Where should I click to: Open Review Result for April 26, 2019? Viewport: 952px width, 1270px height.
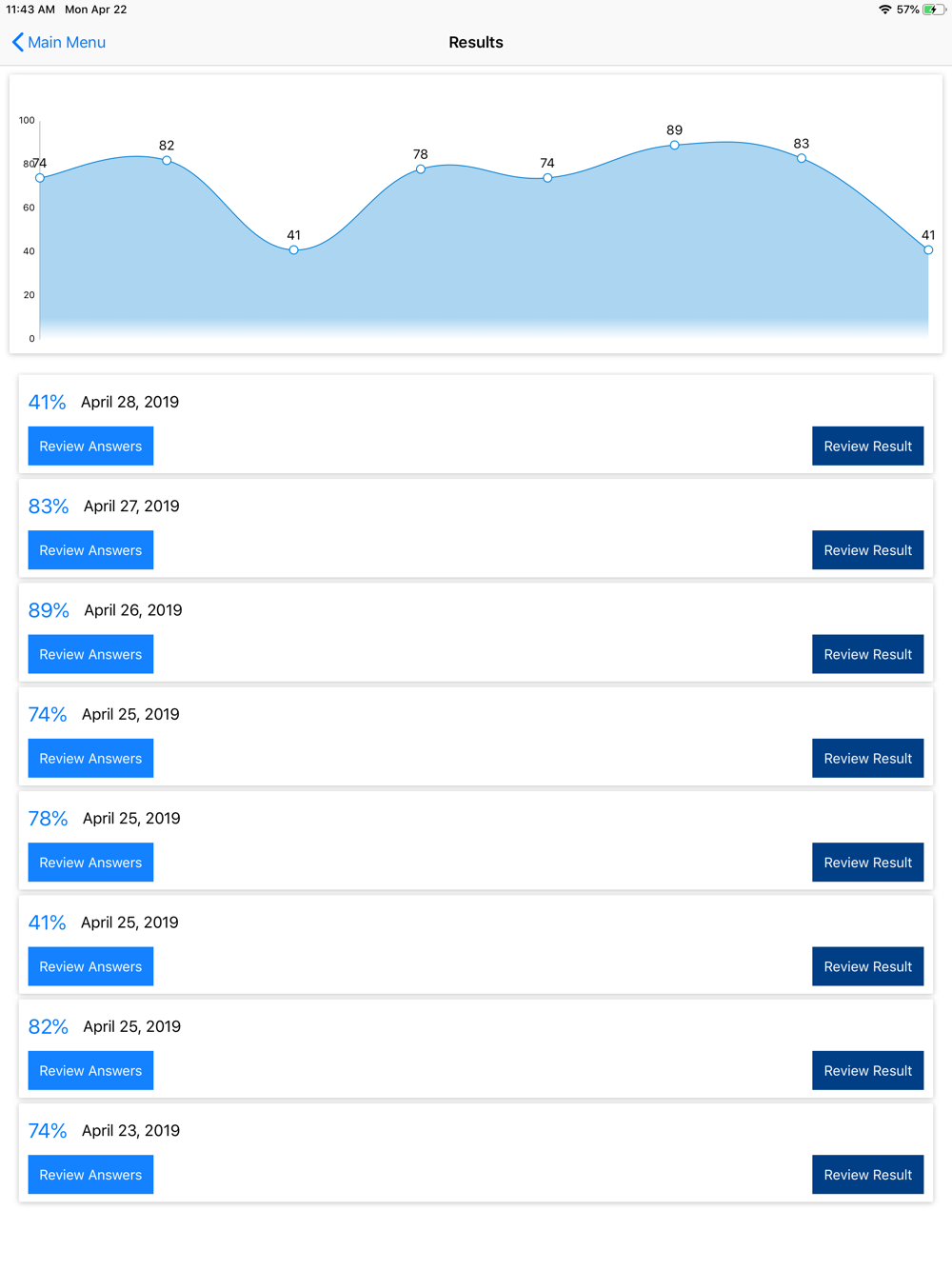click(867, 654)
